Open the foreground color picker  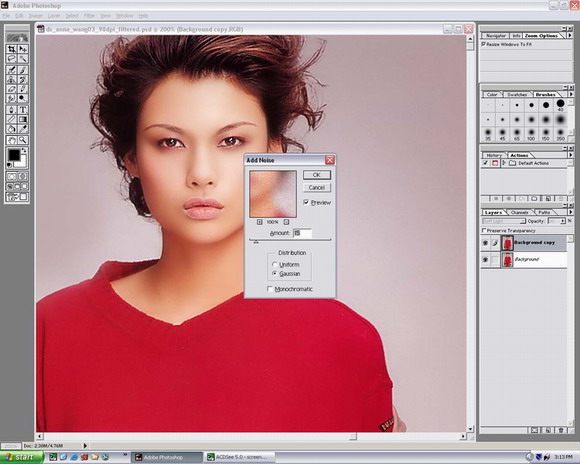[x=14, y=155]
